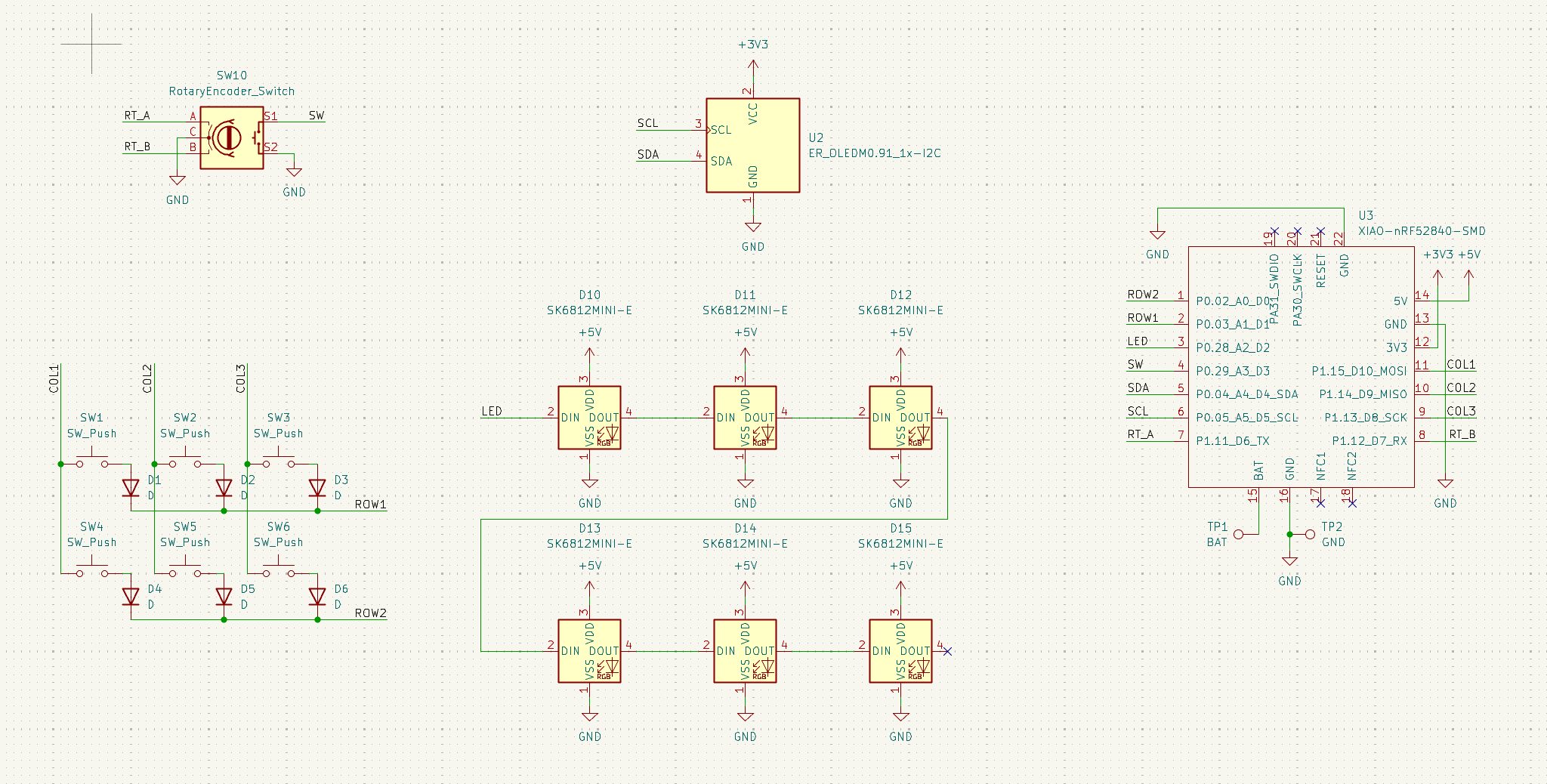
Task: Click the SDA net label at U2
Action: tap(647, 154)
